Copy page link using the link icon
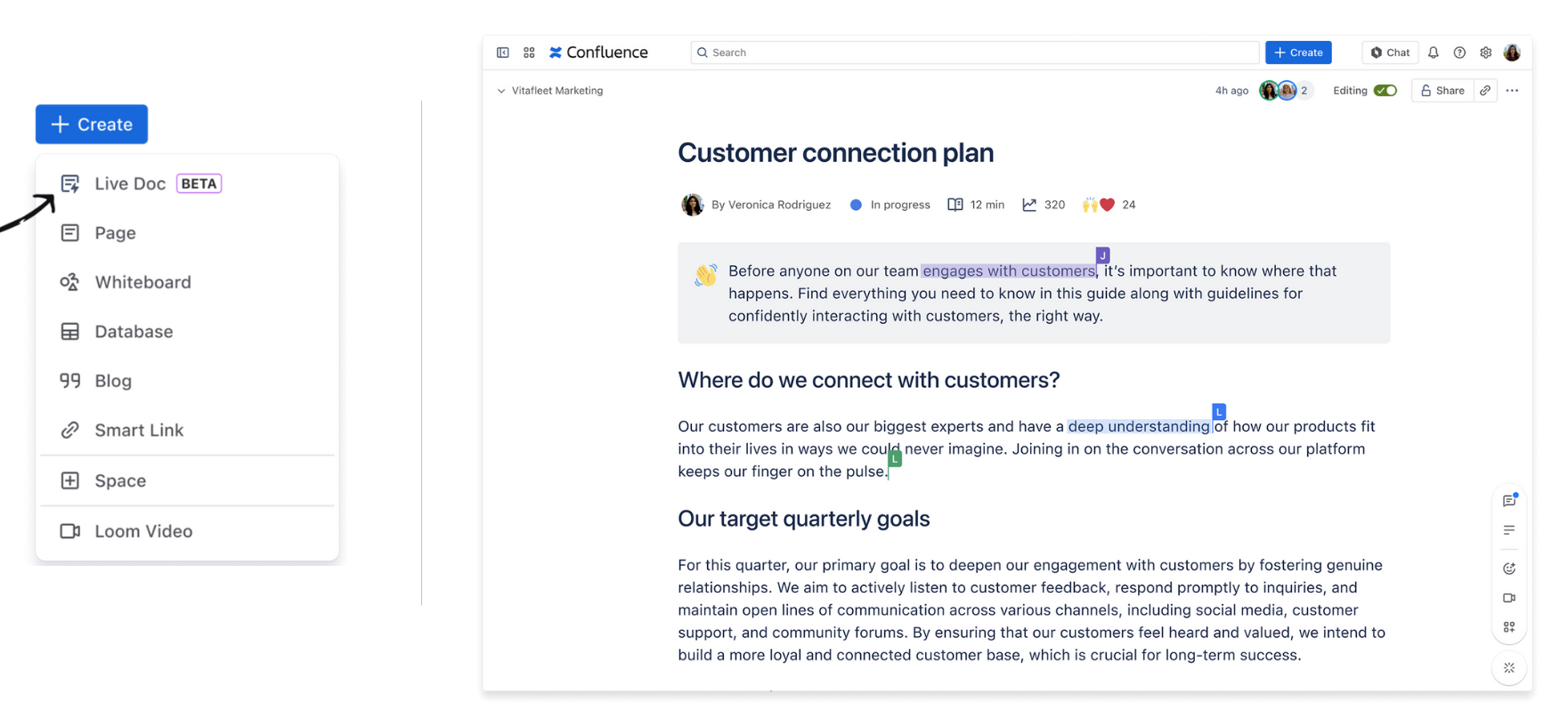The height and width of the screenshot is (727, 1568). pos(1485,91)
